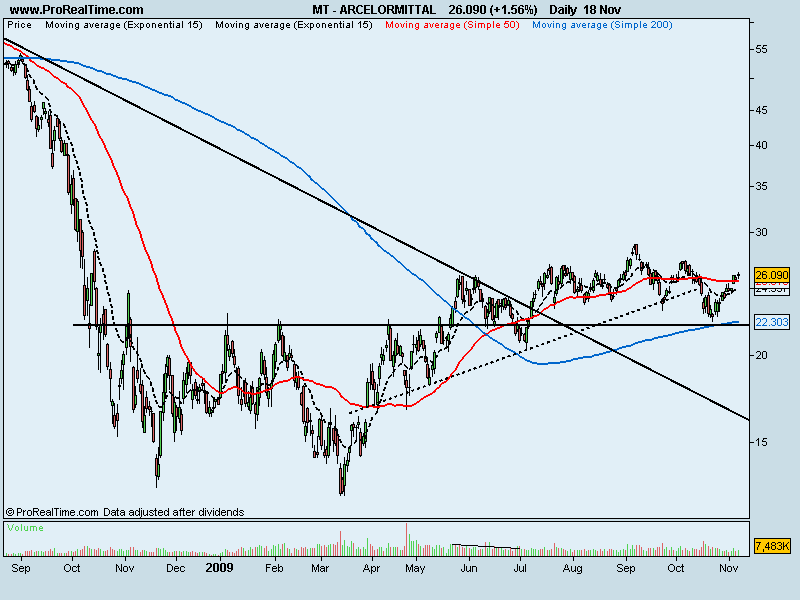
Task: Click the green Volume panel label
Action: (26, 528)
